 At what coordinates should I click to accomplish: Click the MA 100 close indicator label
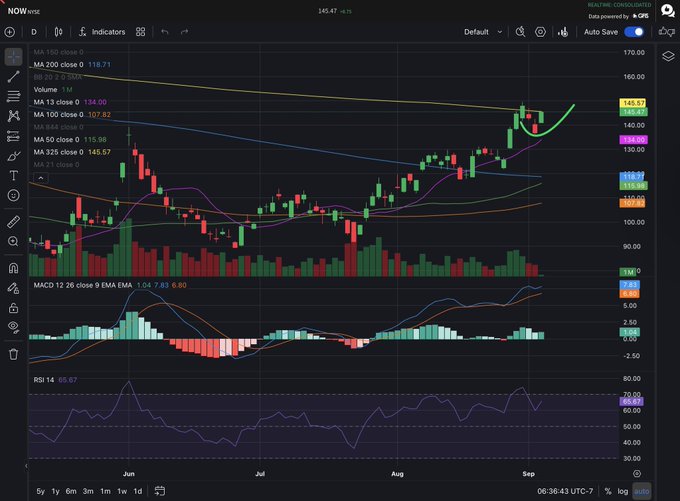coord(59,115)
